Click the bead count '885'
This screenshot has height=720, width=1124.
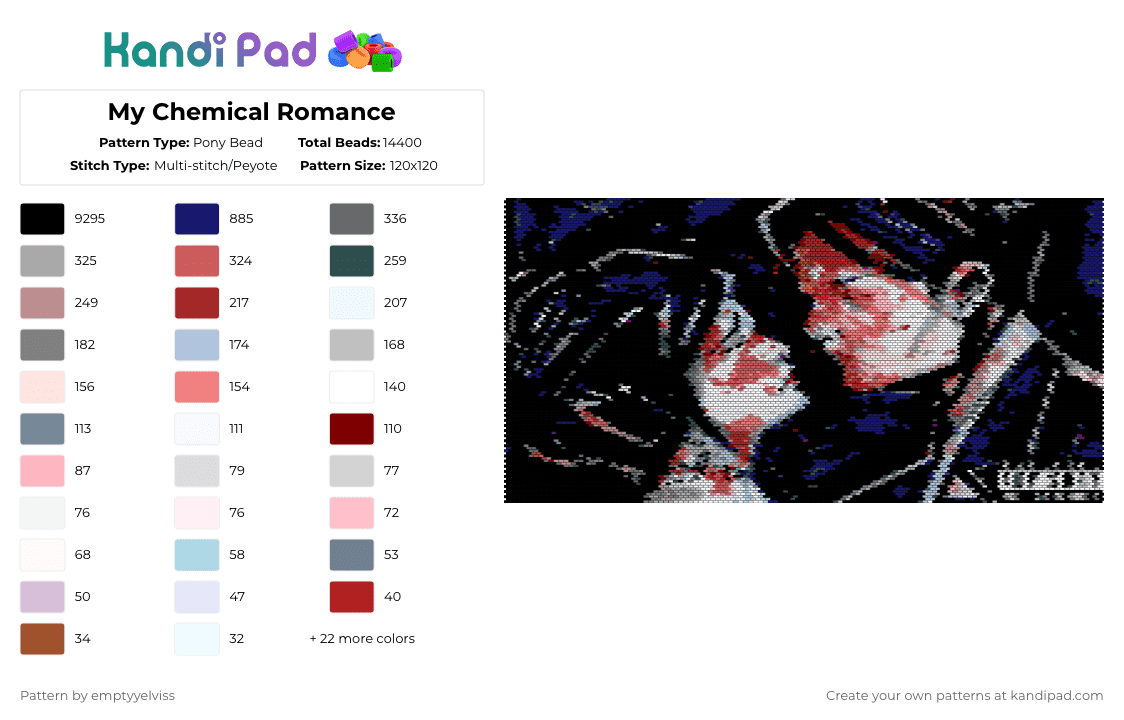(242, 219)
